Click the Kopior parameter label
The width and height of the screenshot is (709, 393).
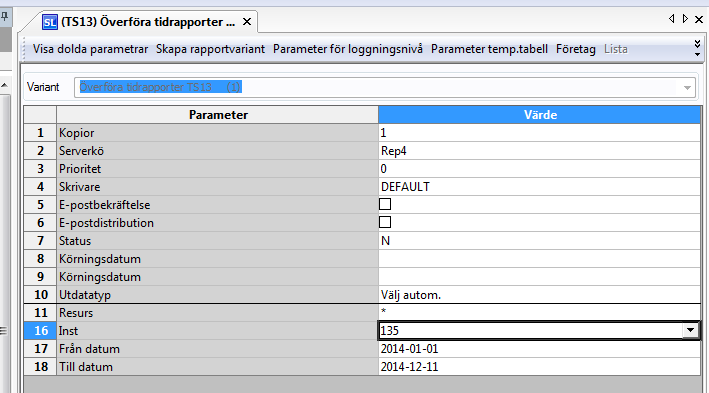[x=76, y=133]
